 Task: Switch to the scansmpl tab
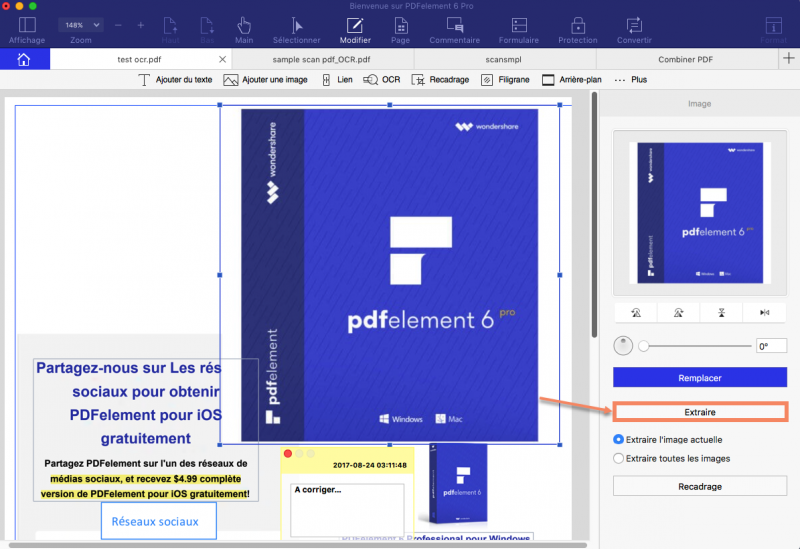point(504,59)
